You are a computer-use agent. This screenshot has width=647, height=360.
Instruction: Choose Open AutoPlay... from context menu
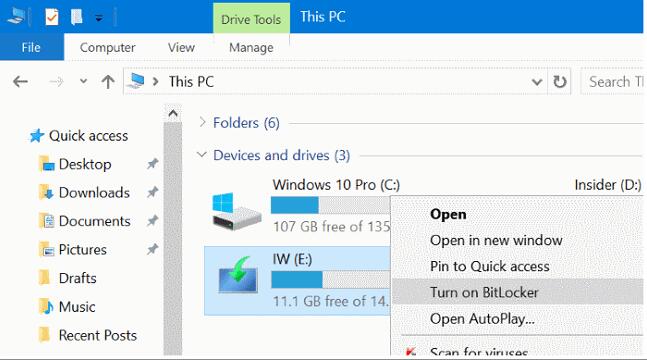pyautogui.click(x=482, y=318)
